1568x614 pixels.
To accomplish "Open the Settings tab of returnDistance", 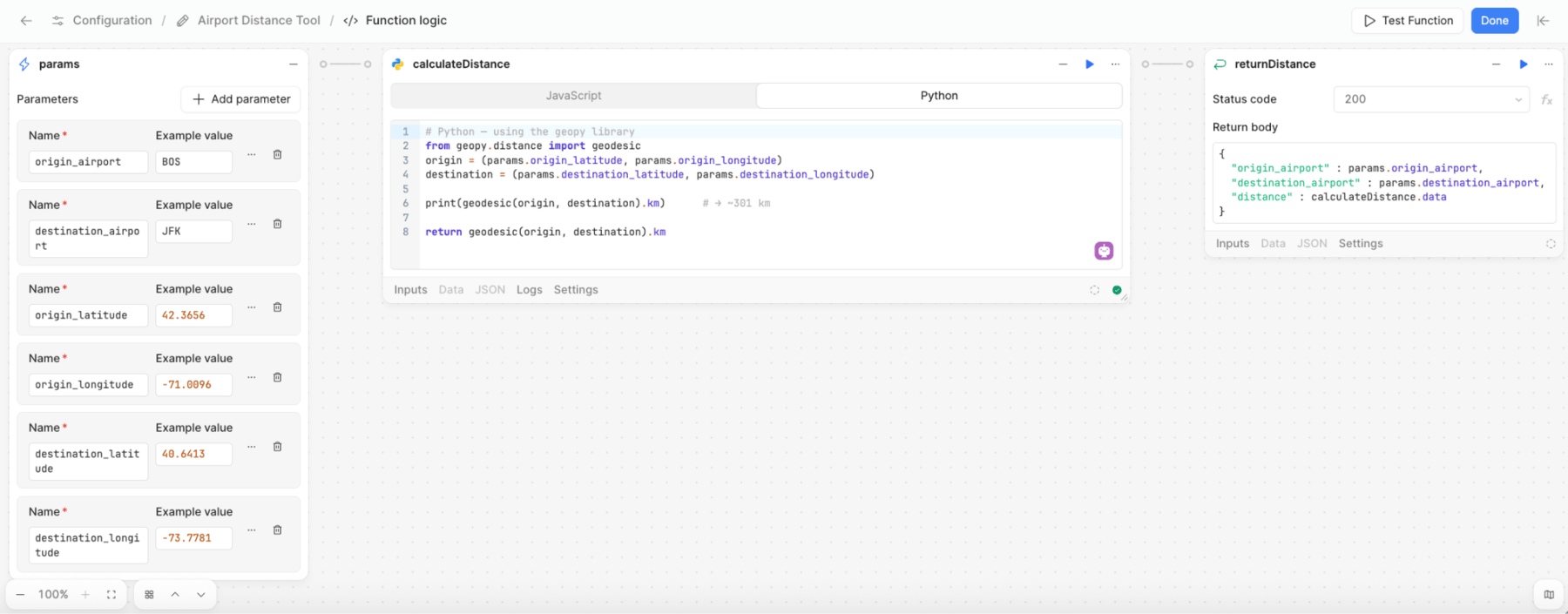I will (x=1361, y=244).
